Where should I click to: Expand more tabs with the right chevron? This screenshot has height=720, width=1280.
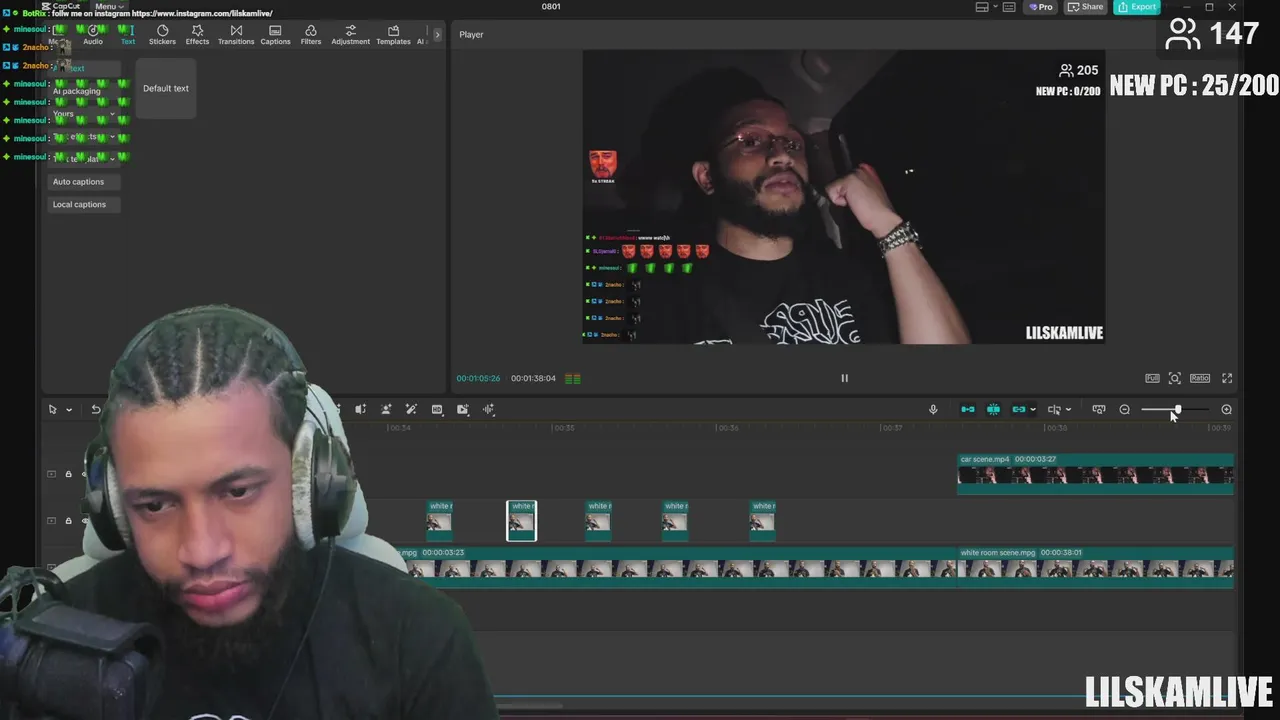coord(437,35)
